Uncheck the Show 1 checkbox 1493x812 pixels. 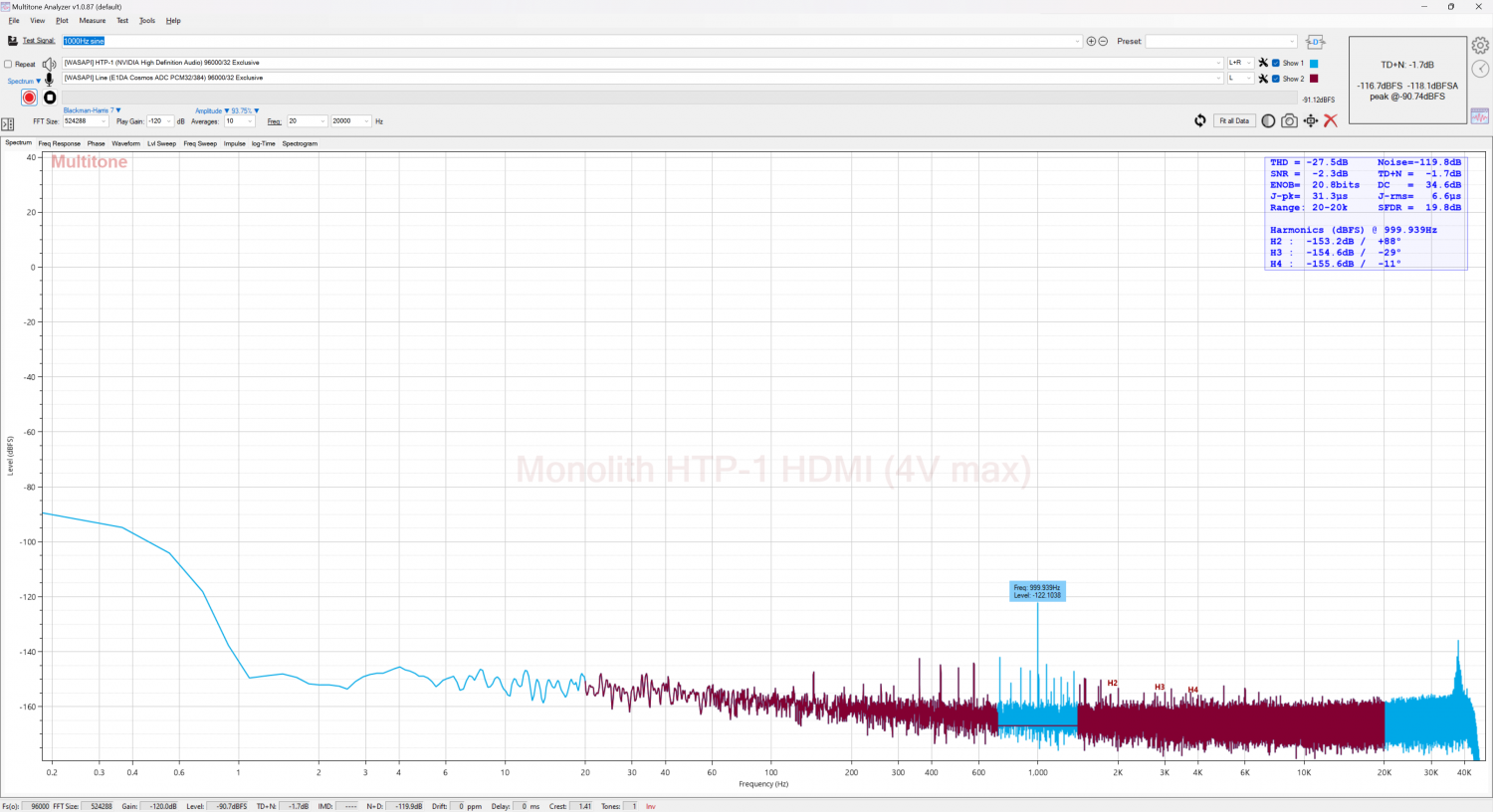coord(1276,63)
